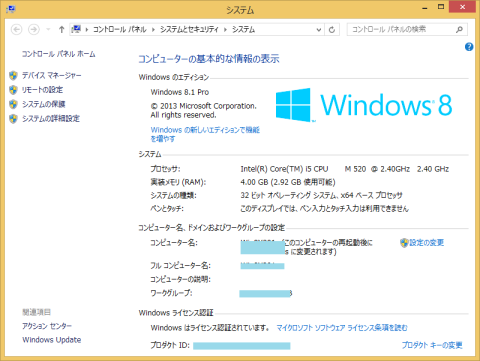Viewport: 480px width, 361px height.
Task: Click the shield icon beside システムの保護
Action: [x=13, y=104]
